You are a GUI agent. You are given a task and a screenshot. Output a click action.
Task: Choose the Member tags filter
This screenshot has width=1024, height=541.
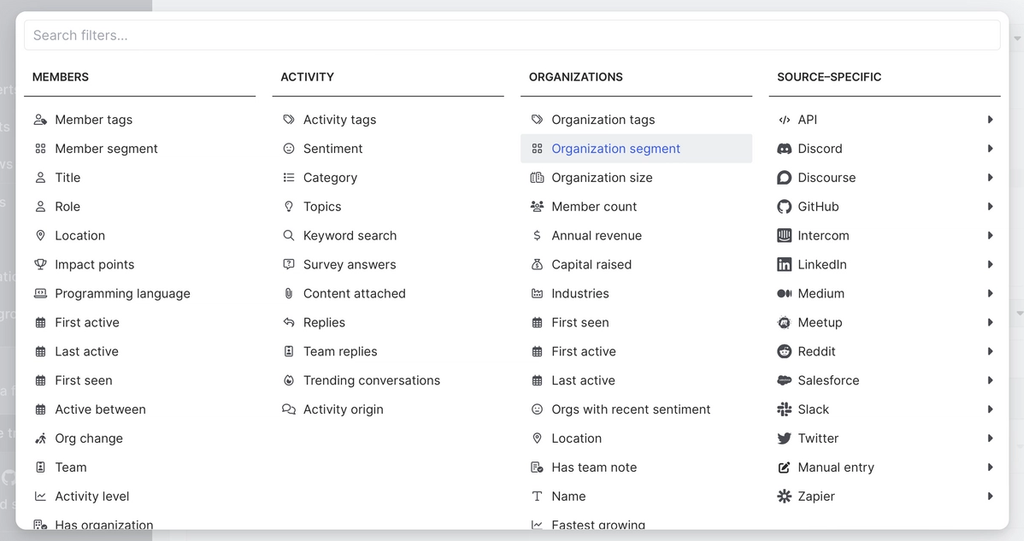pyautogui.click(x=93, y=120)
